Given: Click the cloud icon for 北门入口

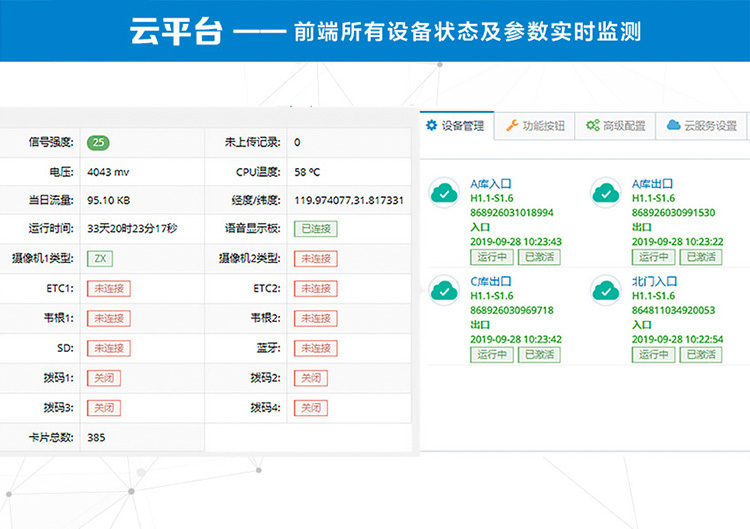Looking at the screenshot, I should pos(606,290).
